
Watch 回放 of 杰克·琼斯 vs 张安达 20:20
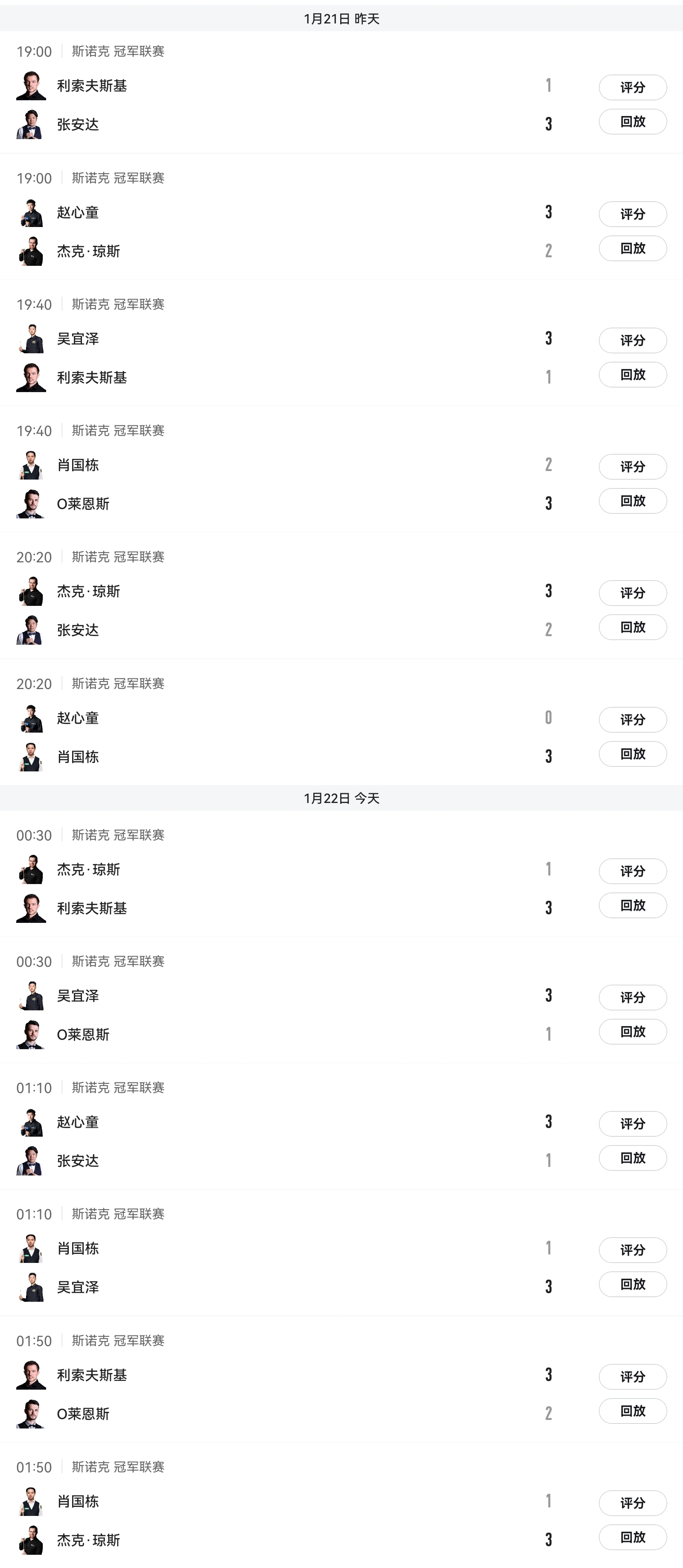[633, 628]
